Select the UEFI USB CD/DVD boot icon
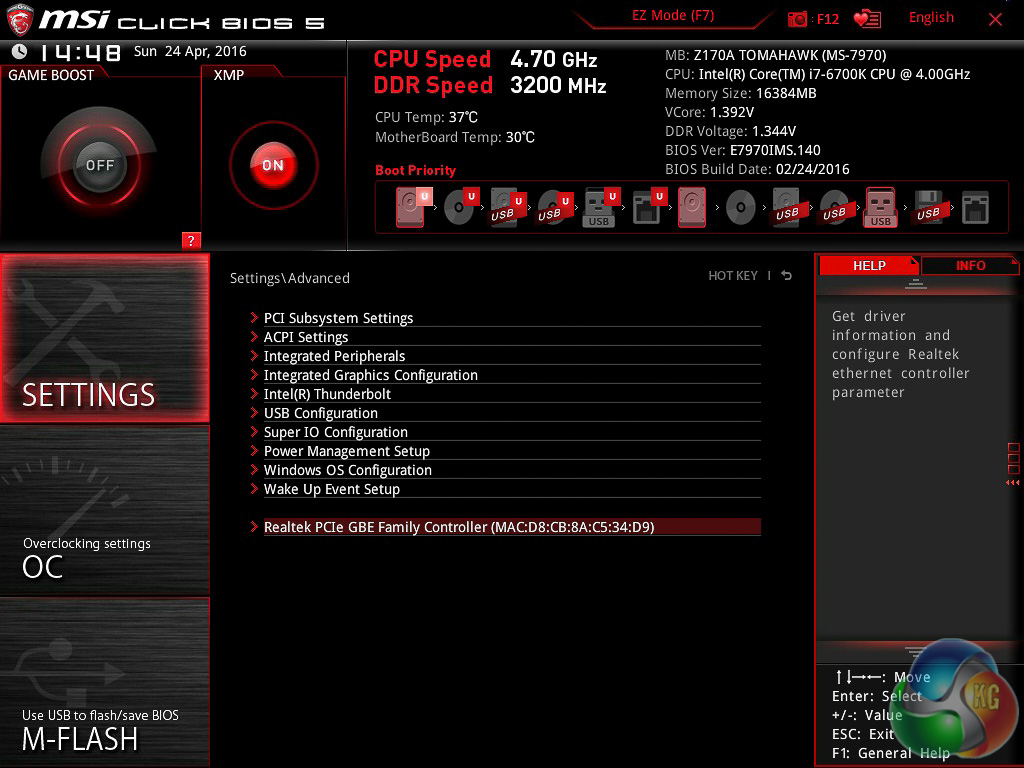 coord(555,207)
